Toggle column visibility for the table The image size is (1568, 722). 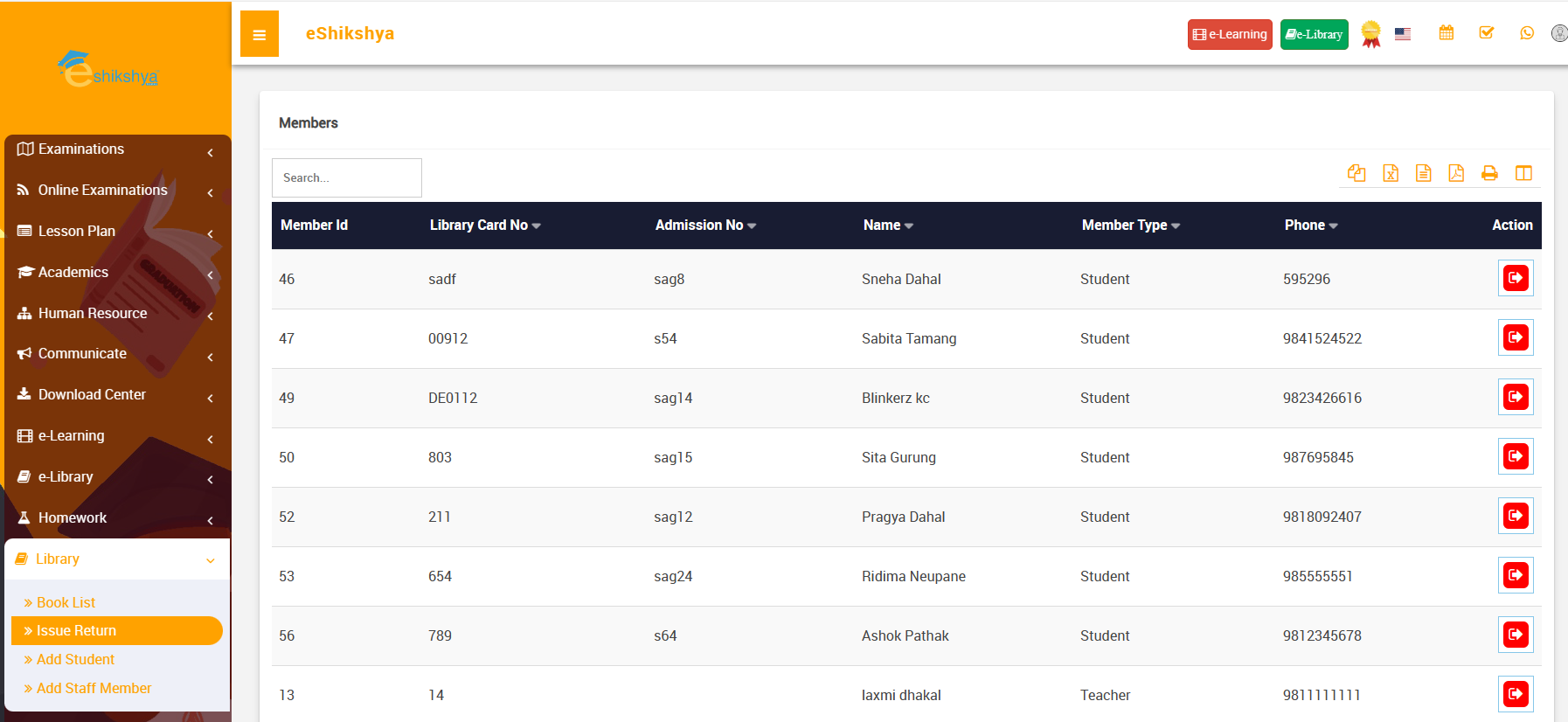point(1523,173)
